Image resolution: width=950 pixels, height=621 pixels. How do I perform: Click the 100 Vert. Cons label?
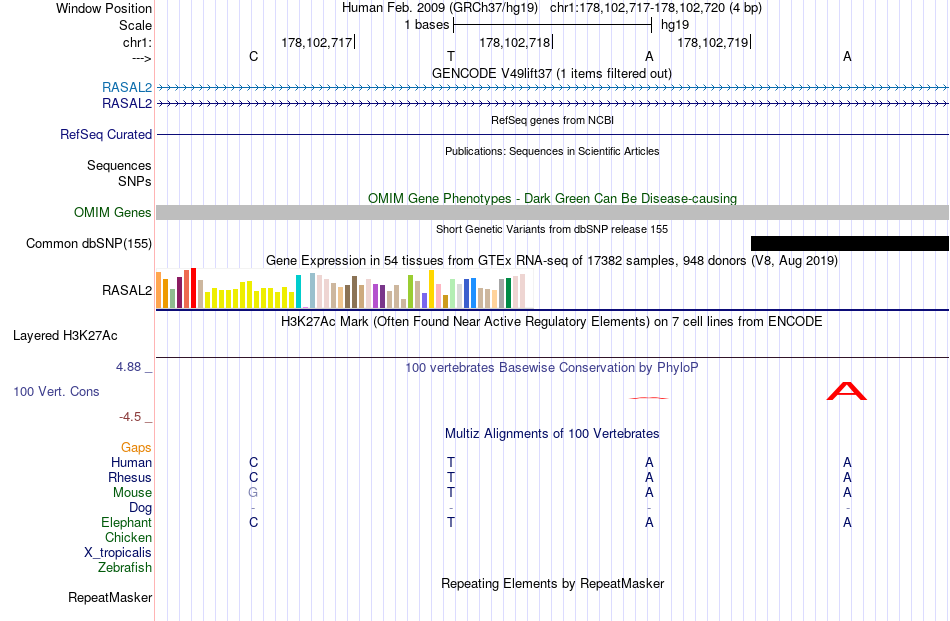56,391
